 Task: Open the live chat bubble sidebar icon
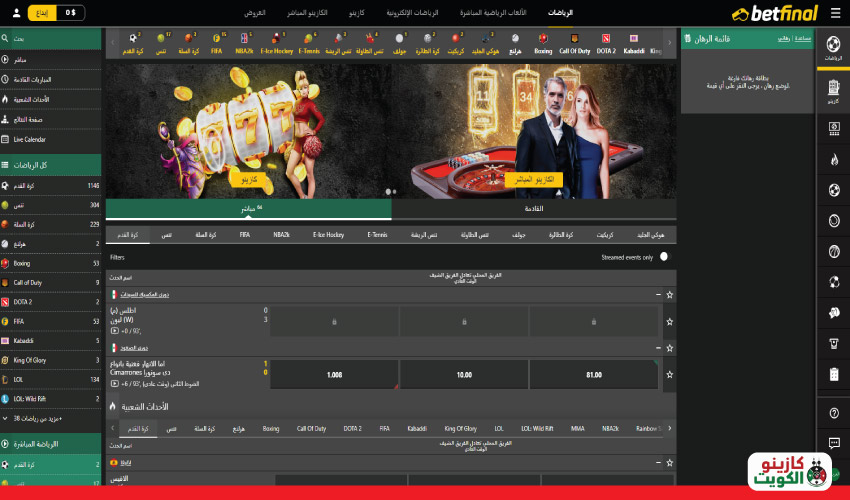834,443
